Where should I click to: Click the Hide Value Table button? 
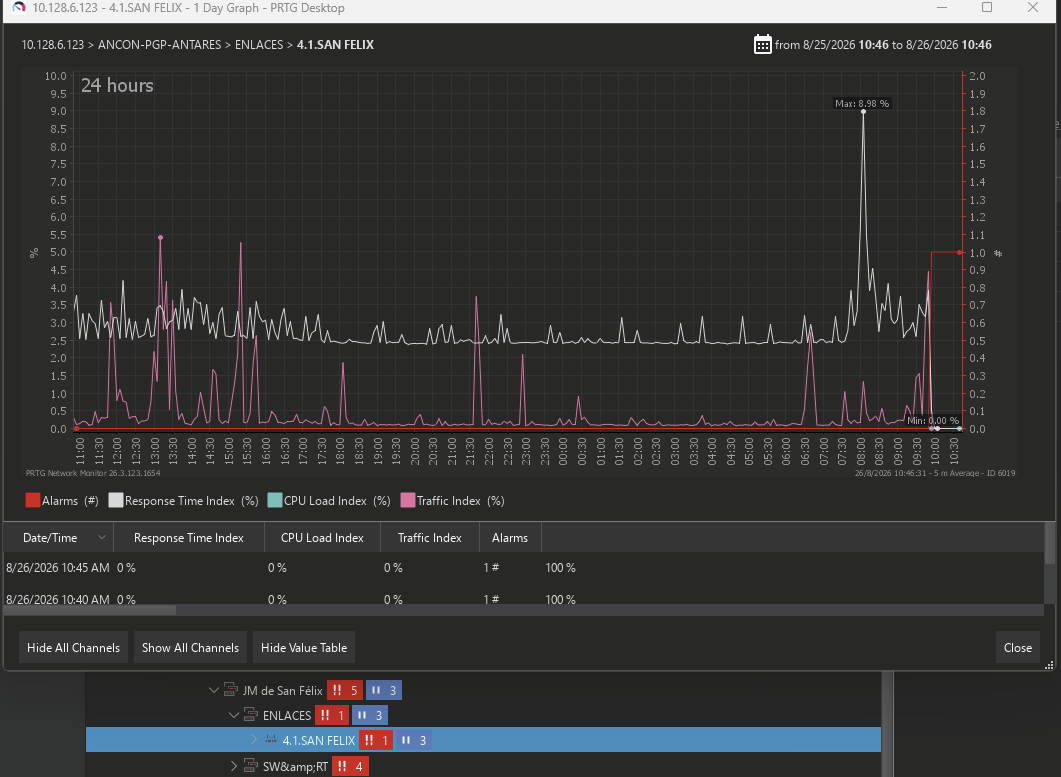tap(304, 648)
